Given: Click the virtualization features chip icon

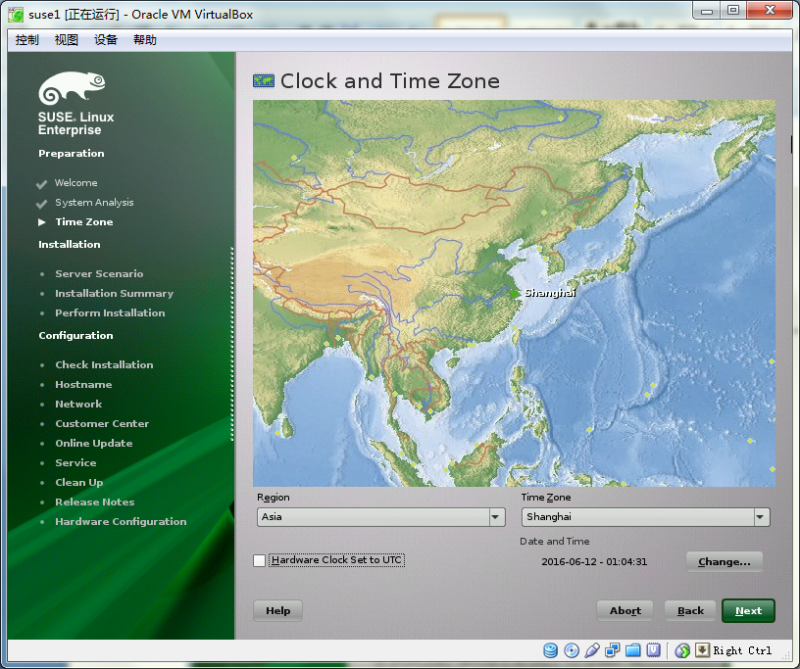Looking at the screenshot, I should (x=653, y=650).
